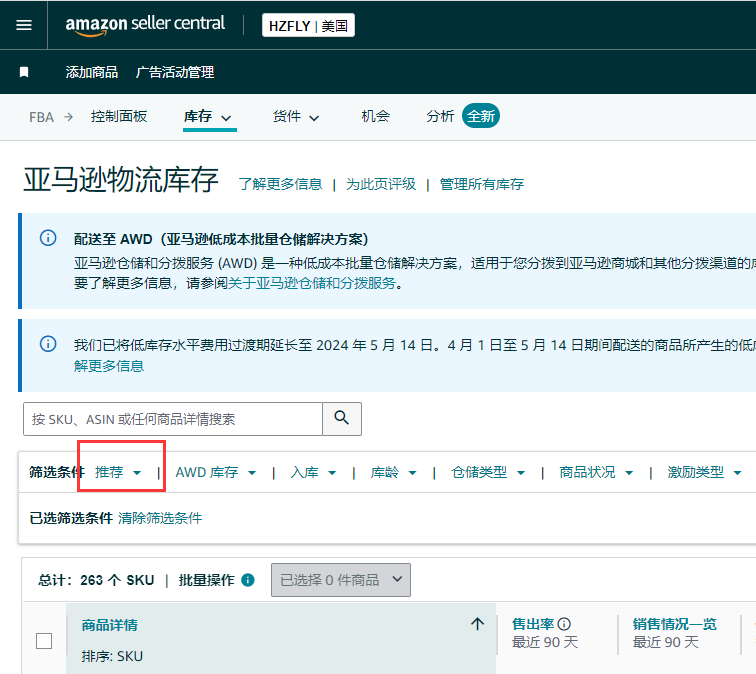Open the 解更多信息 link in the fee notice
This screenshot has height=674, width=756.
(109, 366)
